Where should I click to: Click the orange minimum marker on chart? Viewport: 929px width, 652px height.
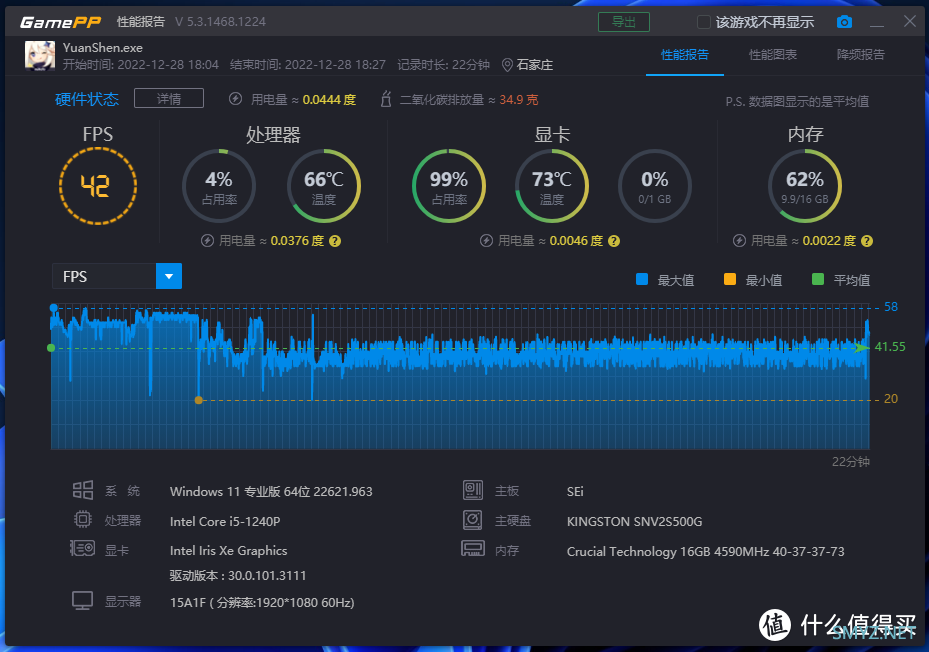[x=198, y=400]
